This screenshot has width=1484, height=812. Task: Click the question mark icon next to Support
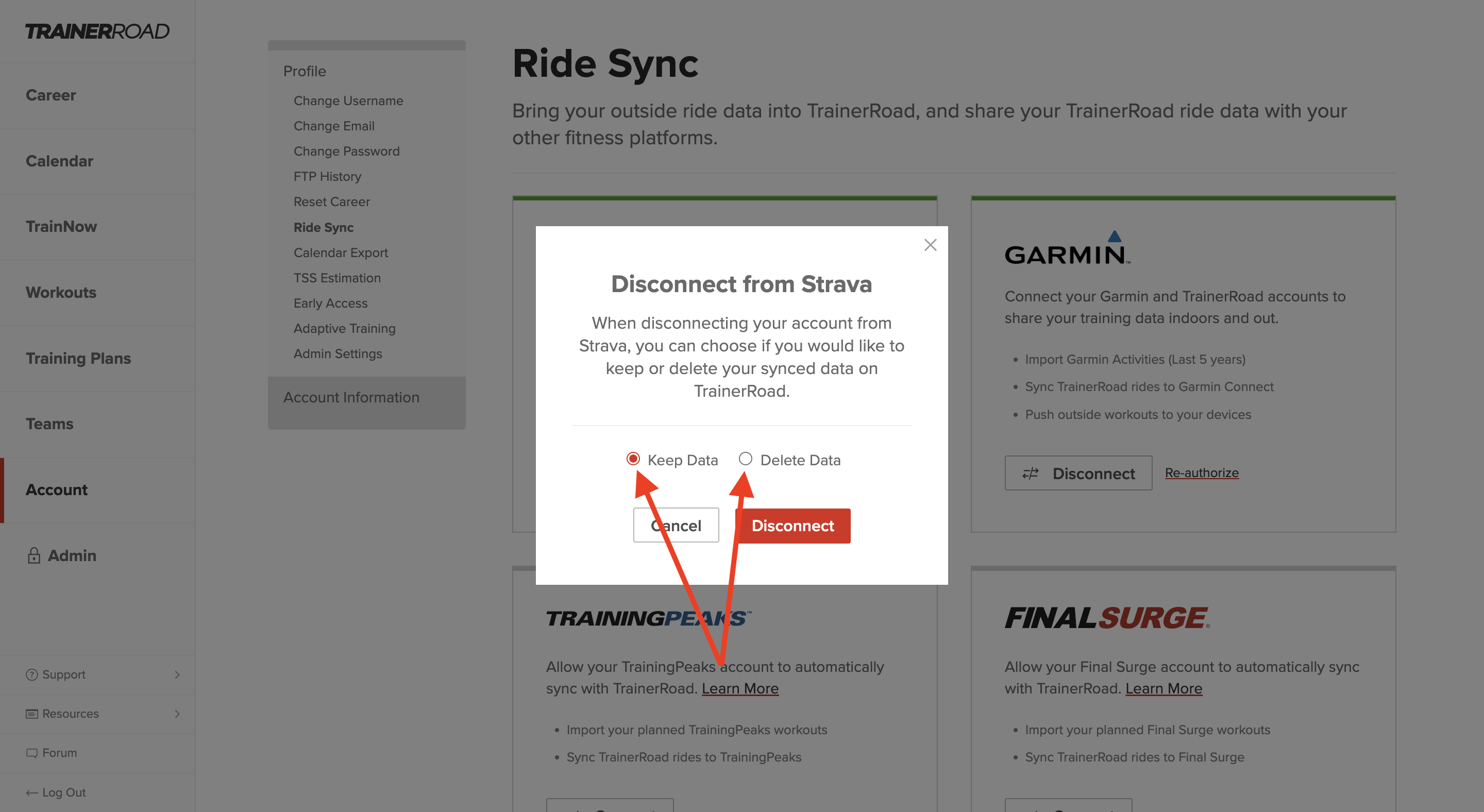(30, 674)
